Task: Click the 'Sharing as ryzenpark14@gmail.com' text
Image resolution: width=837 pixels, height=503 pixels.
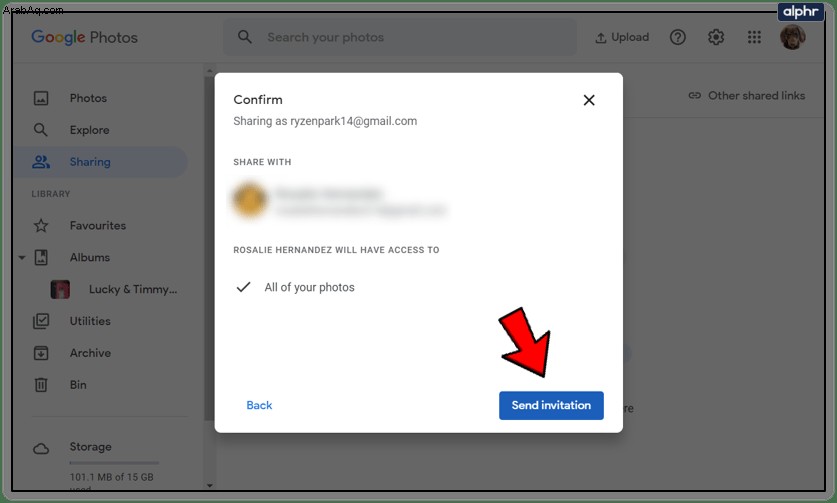Action: pyautogui.click(x=325, y=121)
